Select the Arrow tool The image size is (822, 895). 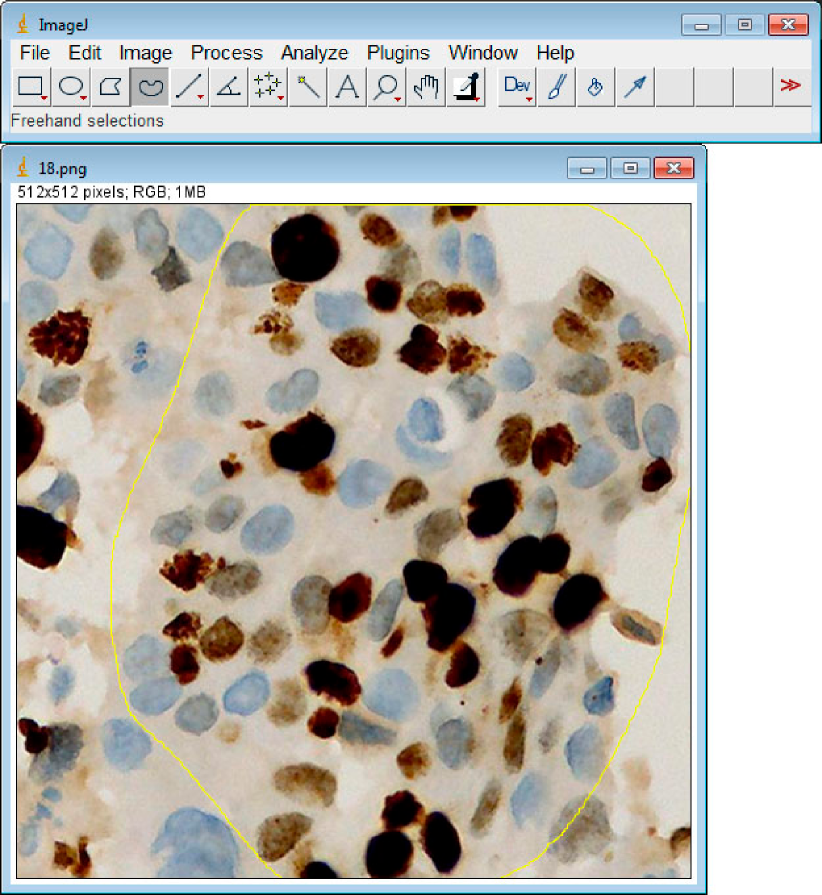635,88
